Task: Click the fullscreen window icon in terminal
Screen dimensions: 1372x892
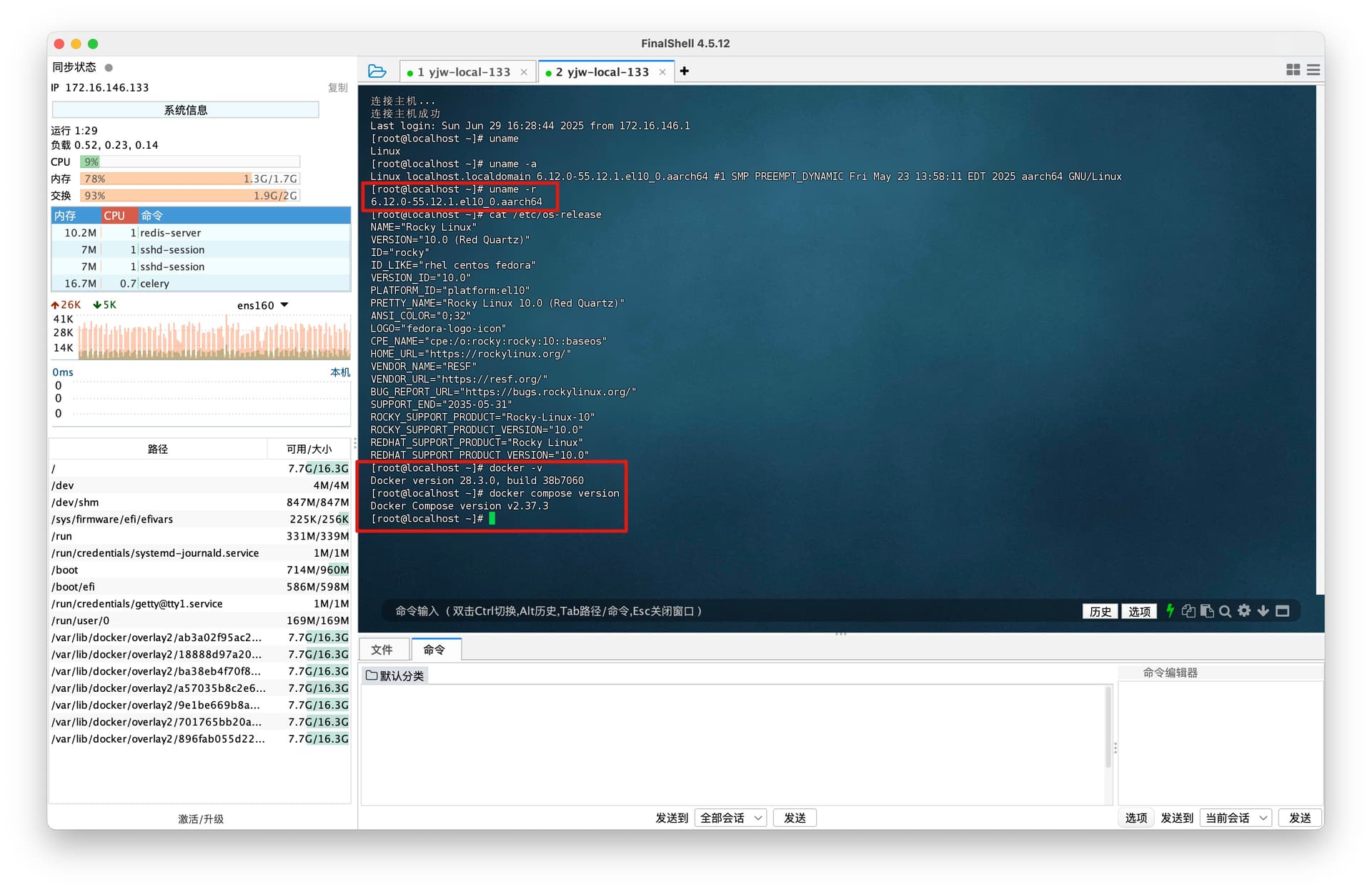Action: click(x=1283, y=610)
